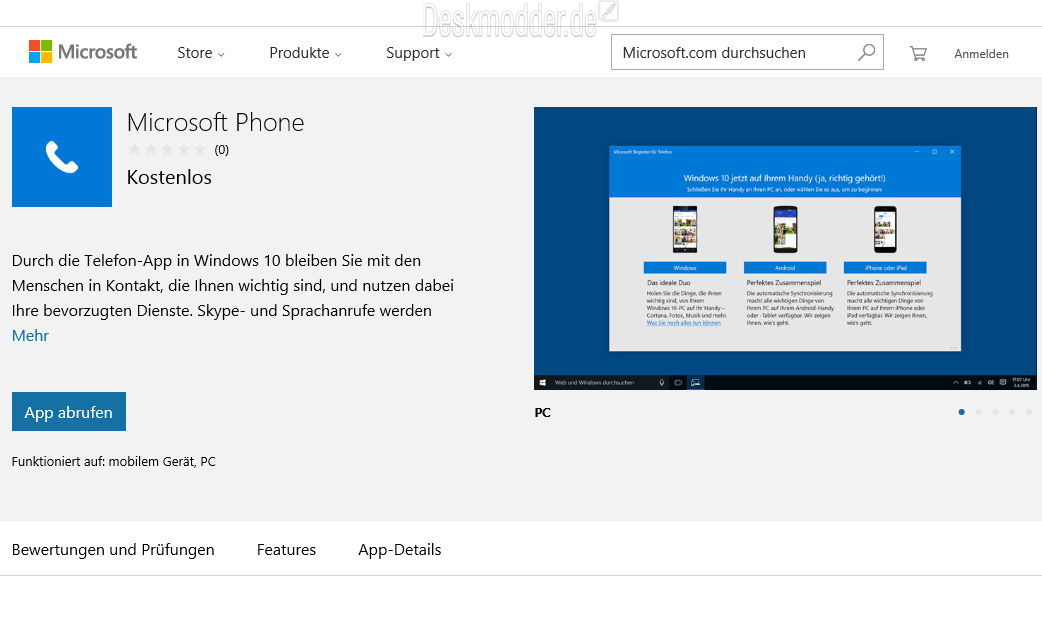Viewport: 1042px width, 622px height.
Task: Click the (0) rating count
Action: click(221, 150)
